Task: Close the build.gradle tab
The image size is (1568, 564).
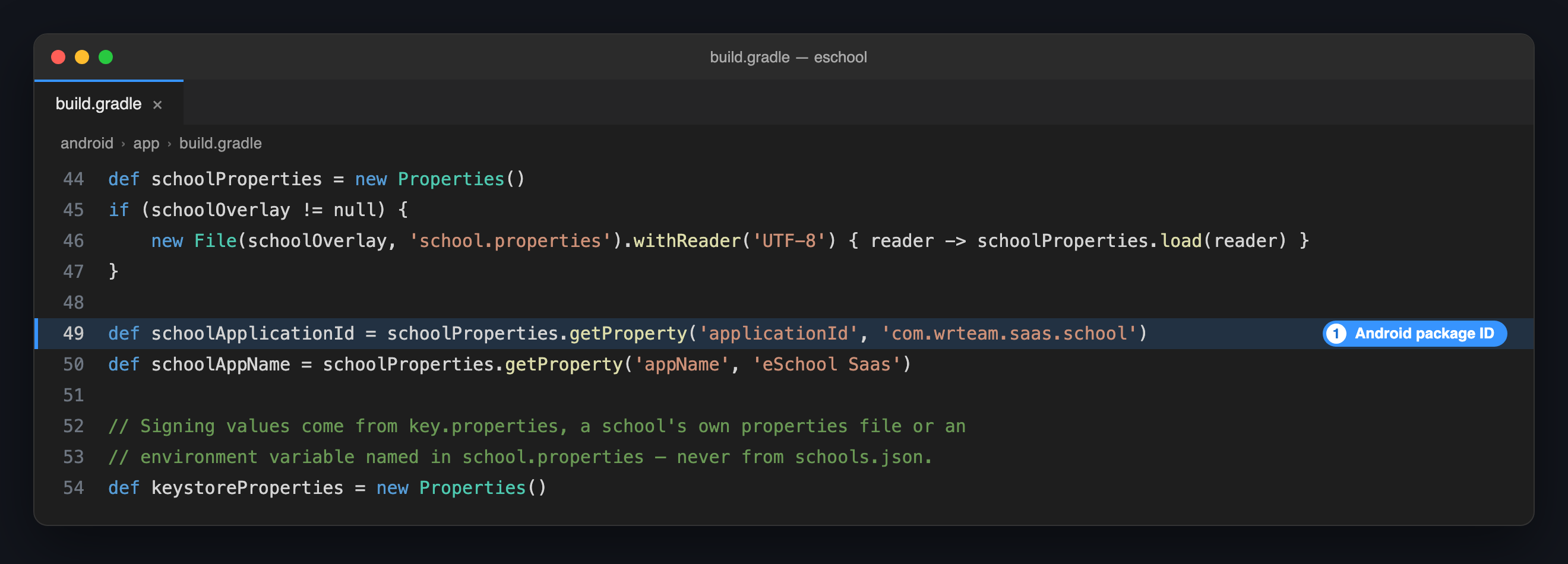Action: [157, 104]
